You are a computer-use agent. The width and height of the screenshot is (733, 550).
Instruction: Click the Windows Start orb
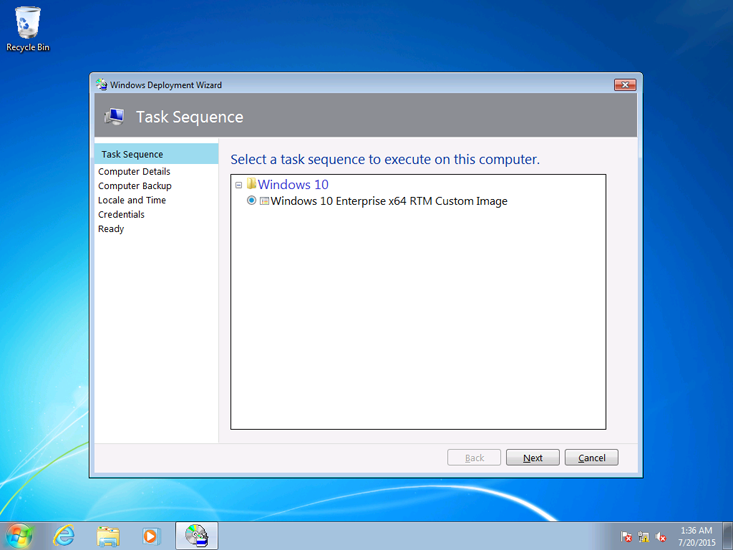click(x=18, y=535)
